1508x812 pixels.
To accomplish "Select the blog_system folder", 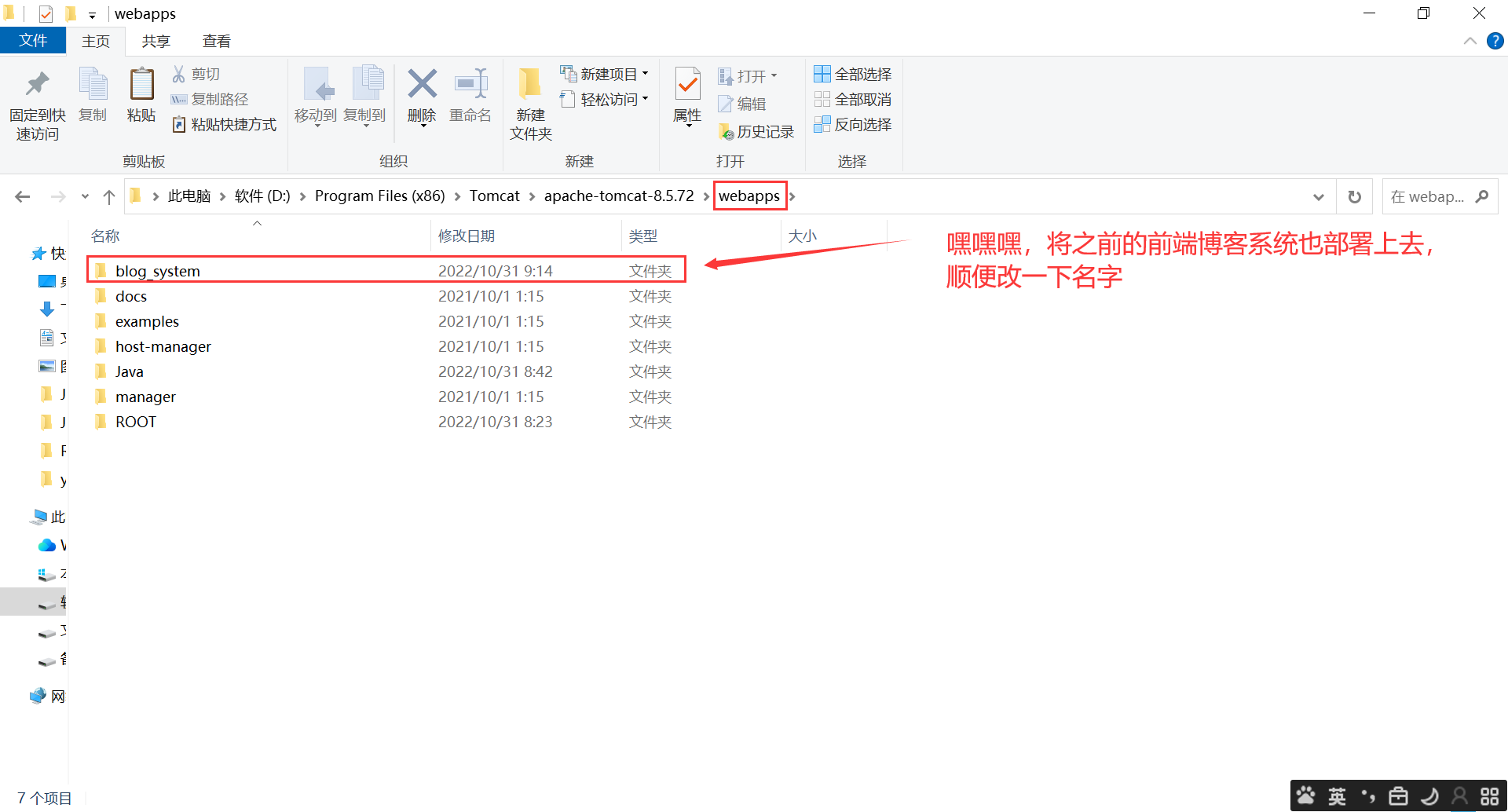I will [158, 271].
